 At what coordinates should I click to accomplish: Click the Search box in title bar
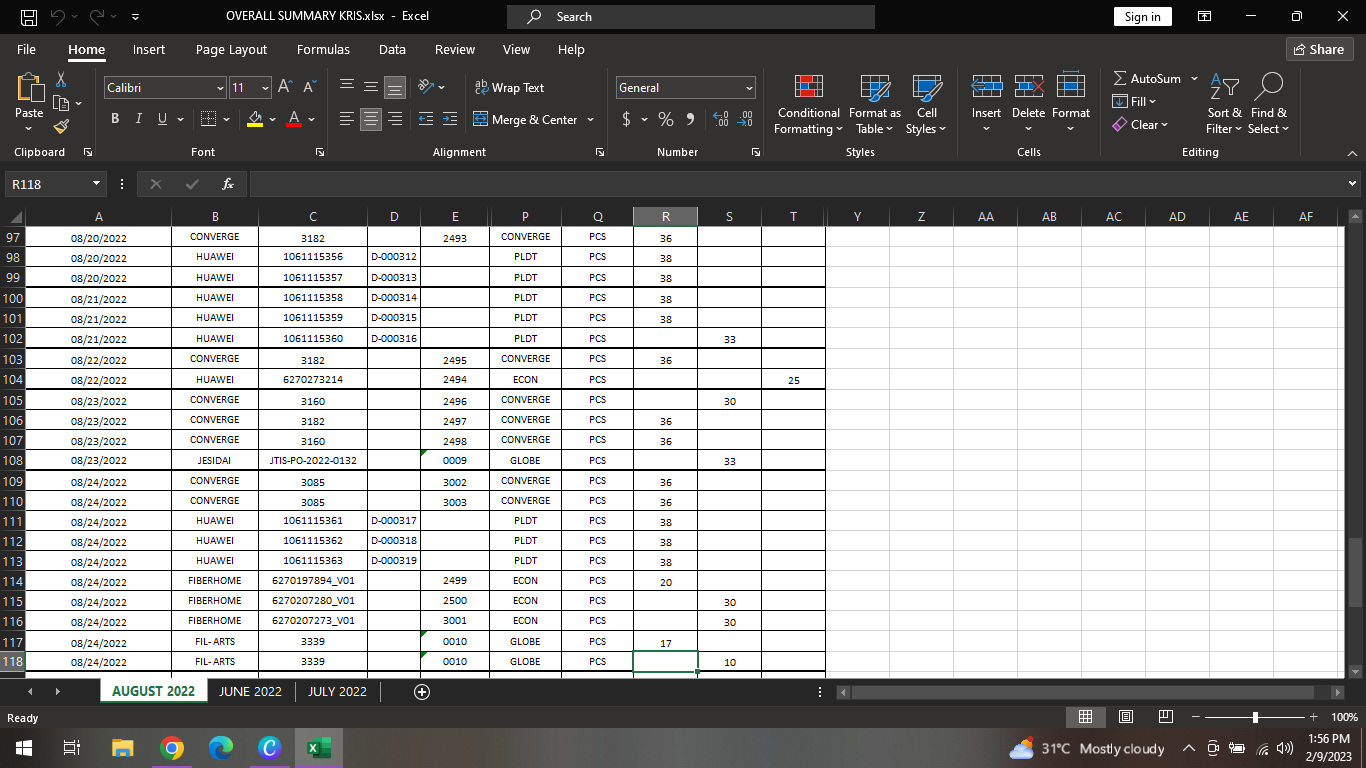(691, 17)
